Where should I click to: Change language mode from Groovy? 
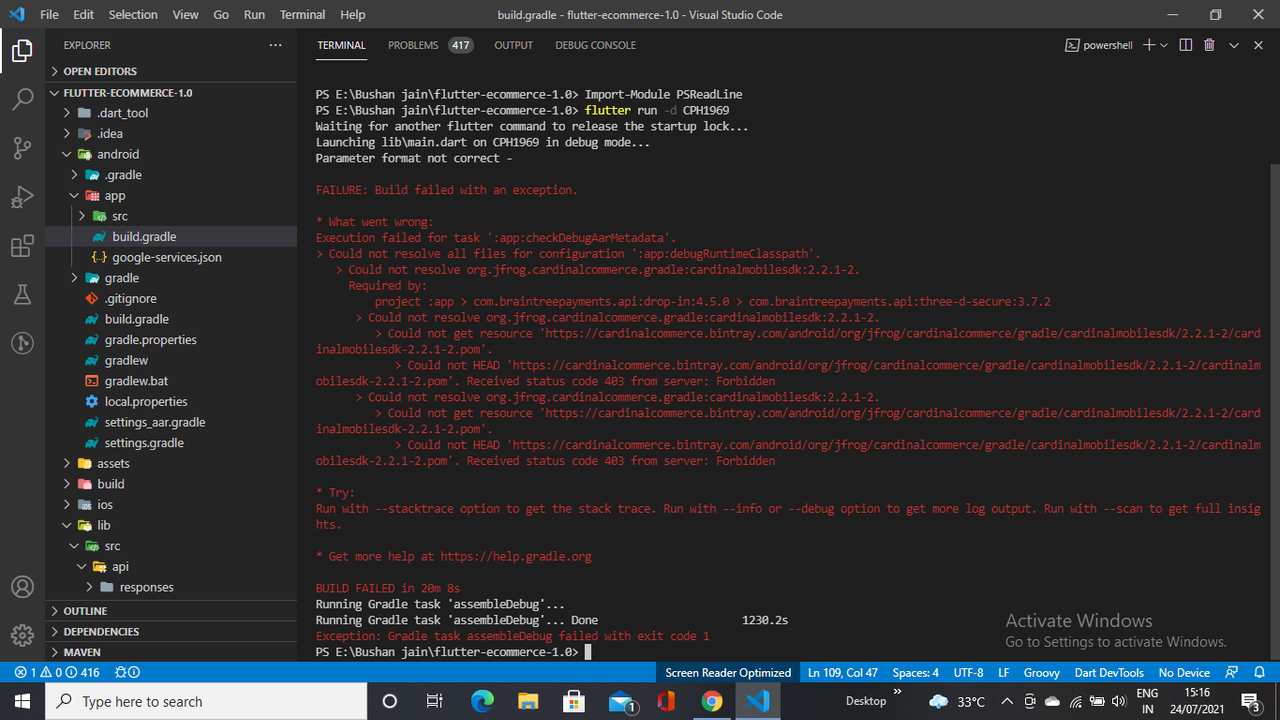click(1041, 673)
